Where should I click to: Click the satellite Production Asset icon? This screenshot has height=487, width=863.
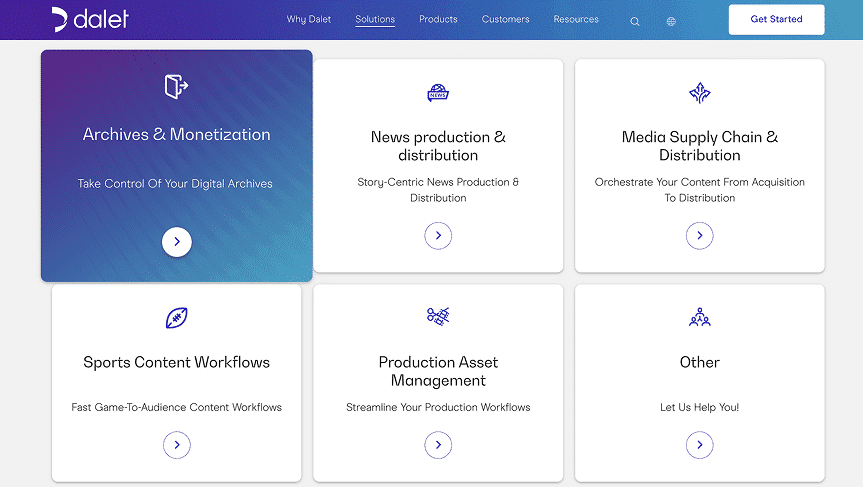point(438,316)
